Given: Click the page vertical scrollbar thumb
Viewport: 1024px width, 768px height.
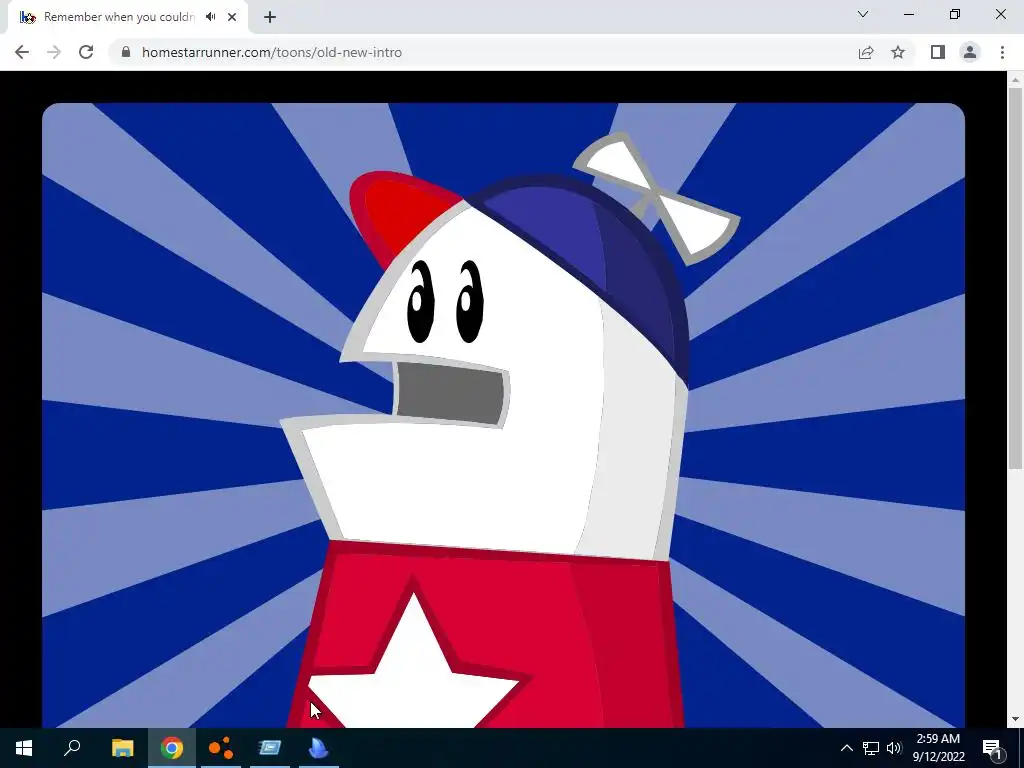Looking at the screenshot, I should point(1015,278).
